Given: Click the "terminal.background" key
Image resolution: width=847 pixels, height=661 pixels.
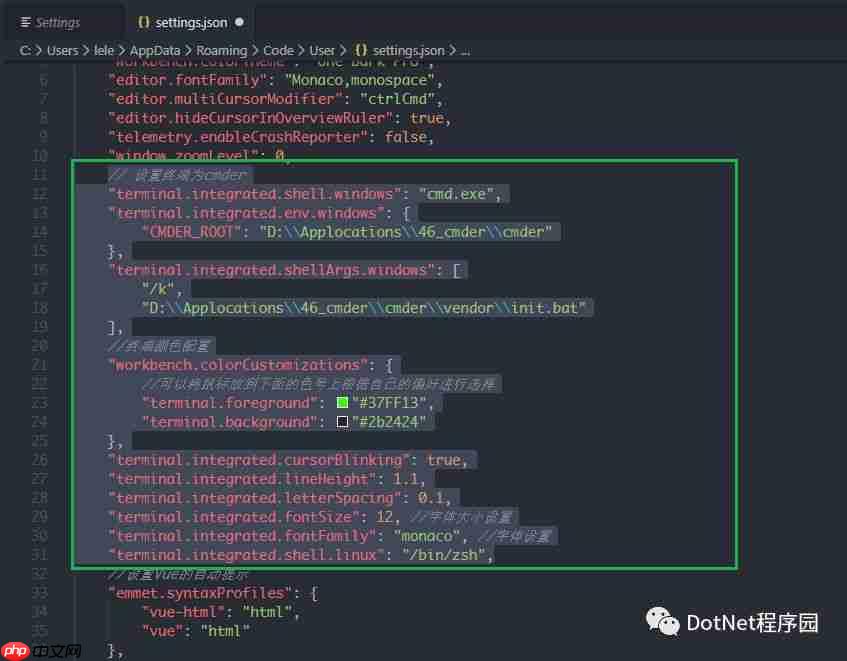Looking at the screenshot, I should (230, 422).
